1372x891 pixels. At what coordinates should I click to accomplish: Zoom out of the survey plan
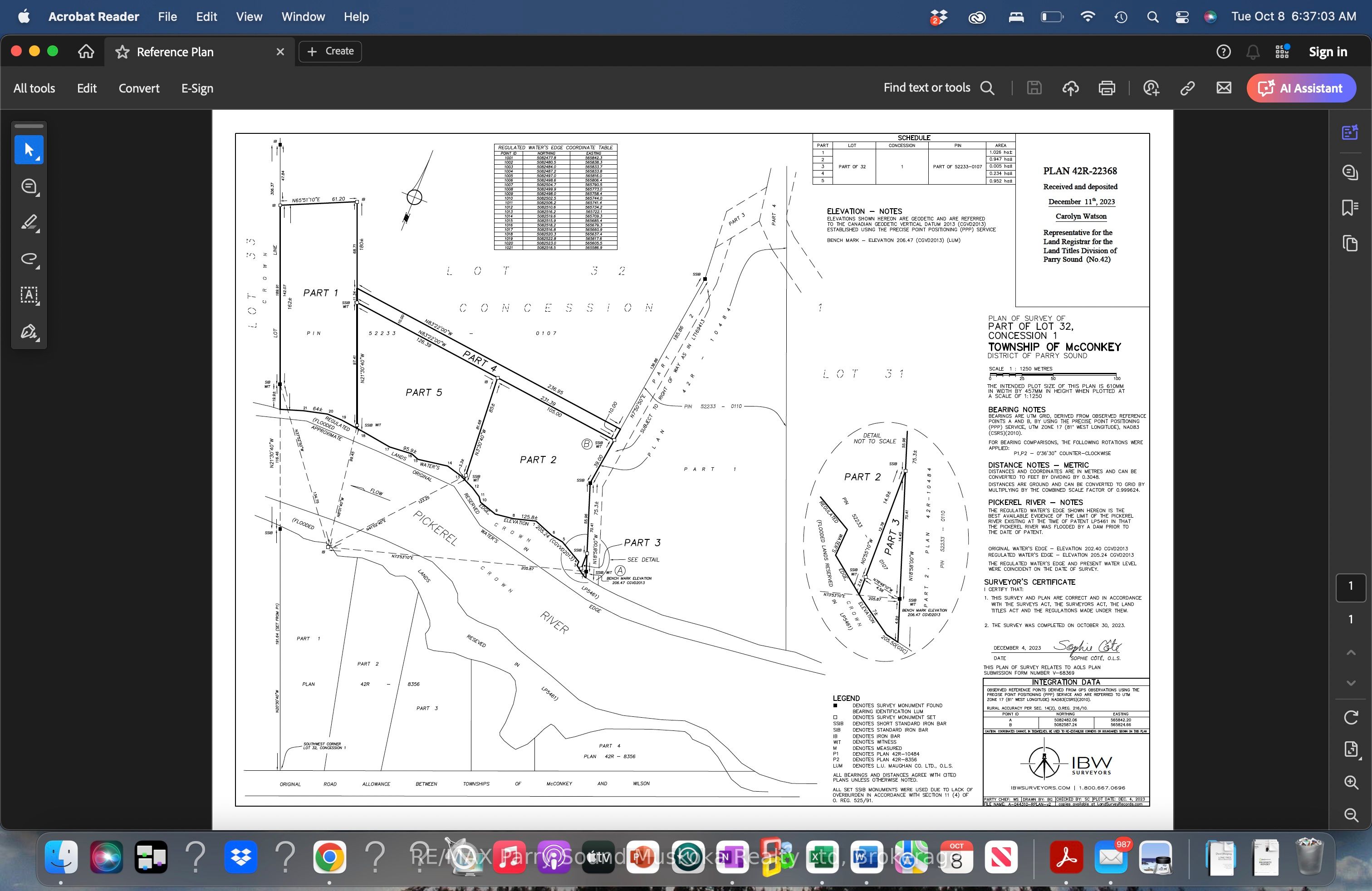tap(1351, 814)
